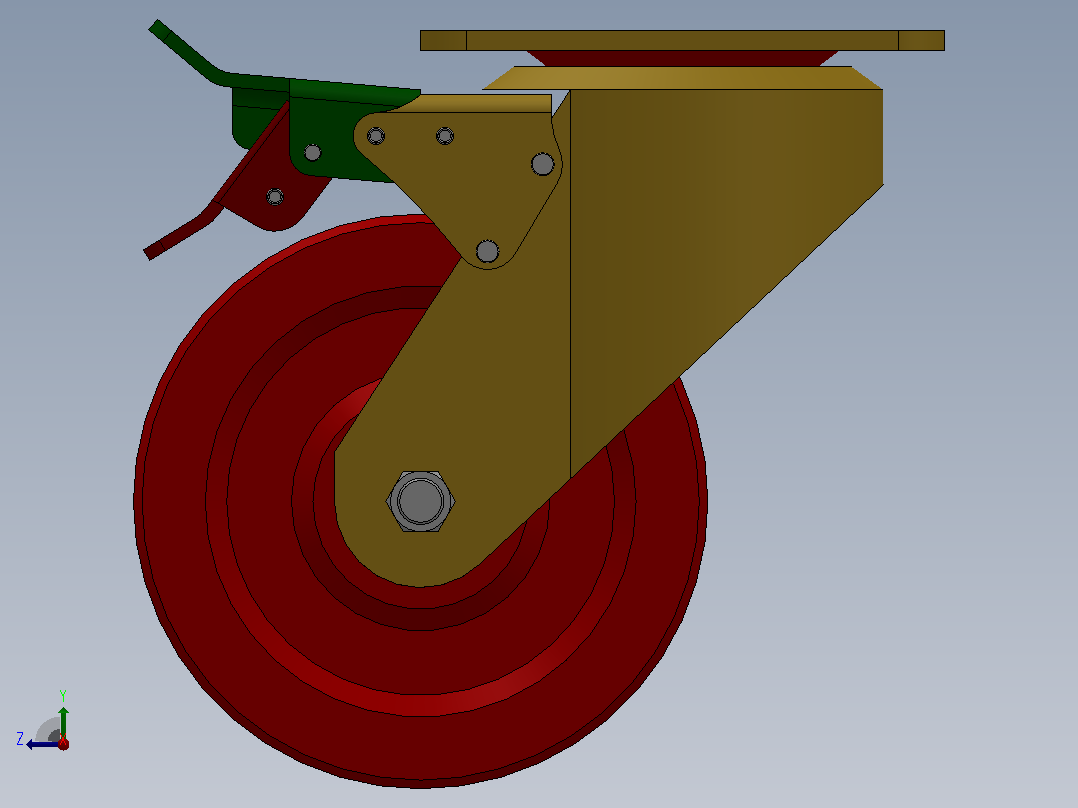Viewport: 1078px width, 808px height.
Task: Select the bolt on dark red pedal
Action: (x=275, y=197)
